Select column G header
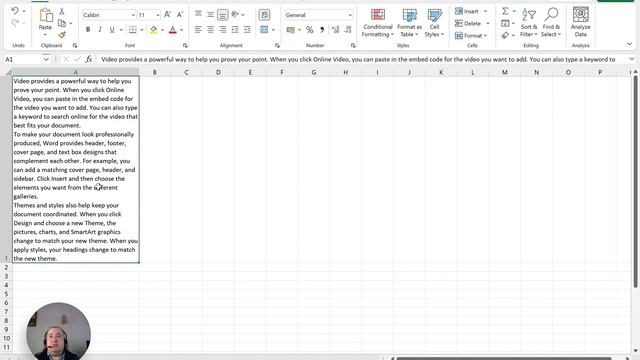 313,72
